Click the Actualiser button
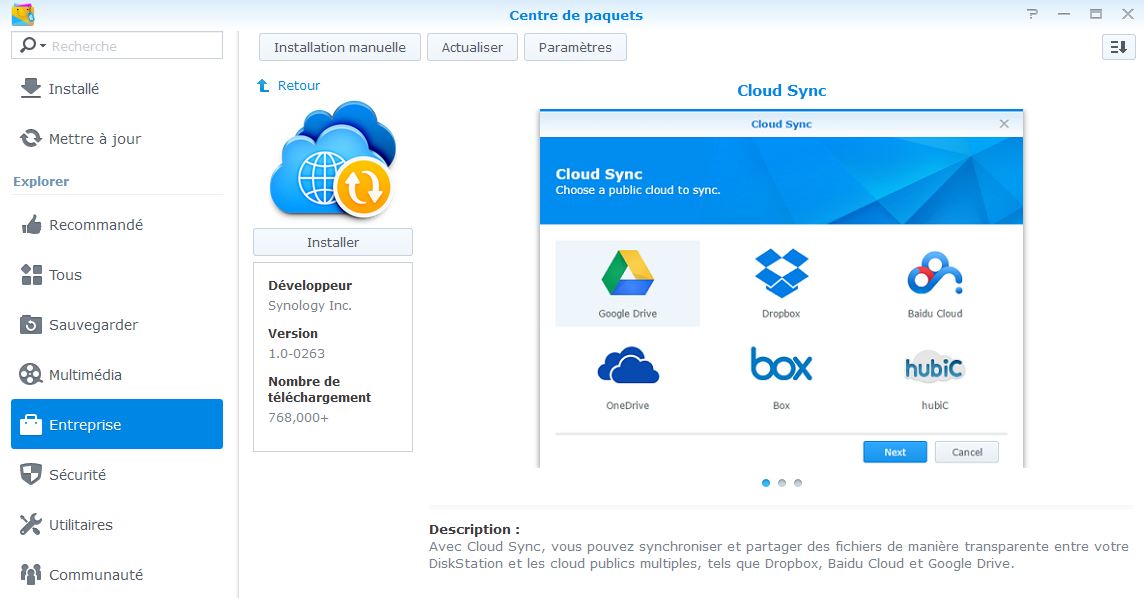1144x598 pixels. click(472, 47)
